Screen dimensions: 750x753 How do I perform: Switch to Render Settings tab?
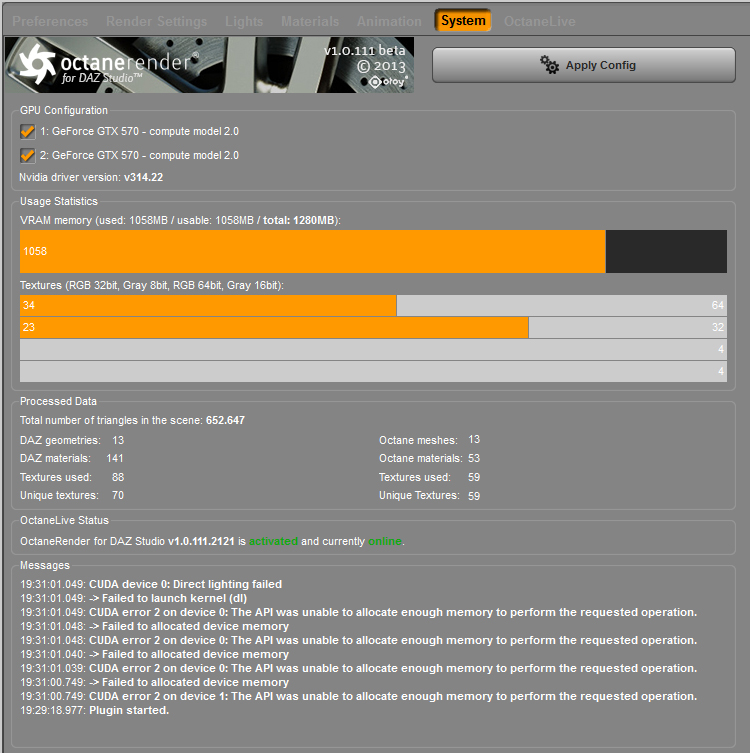pyautogui.click(x=156, y=21)
